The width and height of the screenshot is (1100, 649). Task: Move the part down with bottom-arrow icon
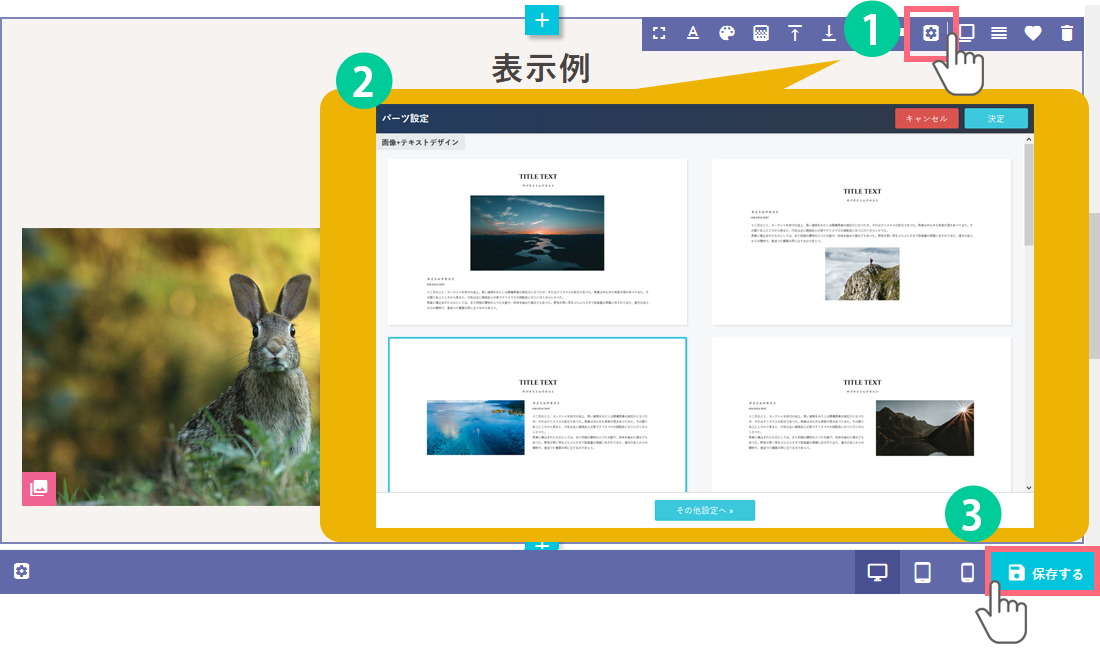point(829,33)
